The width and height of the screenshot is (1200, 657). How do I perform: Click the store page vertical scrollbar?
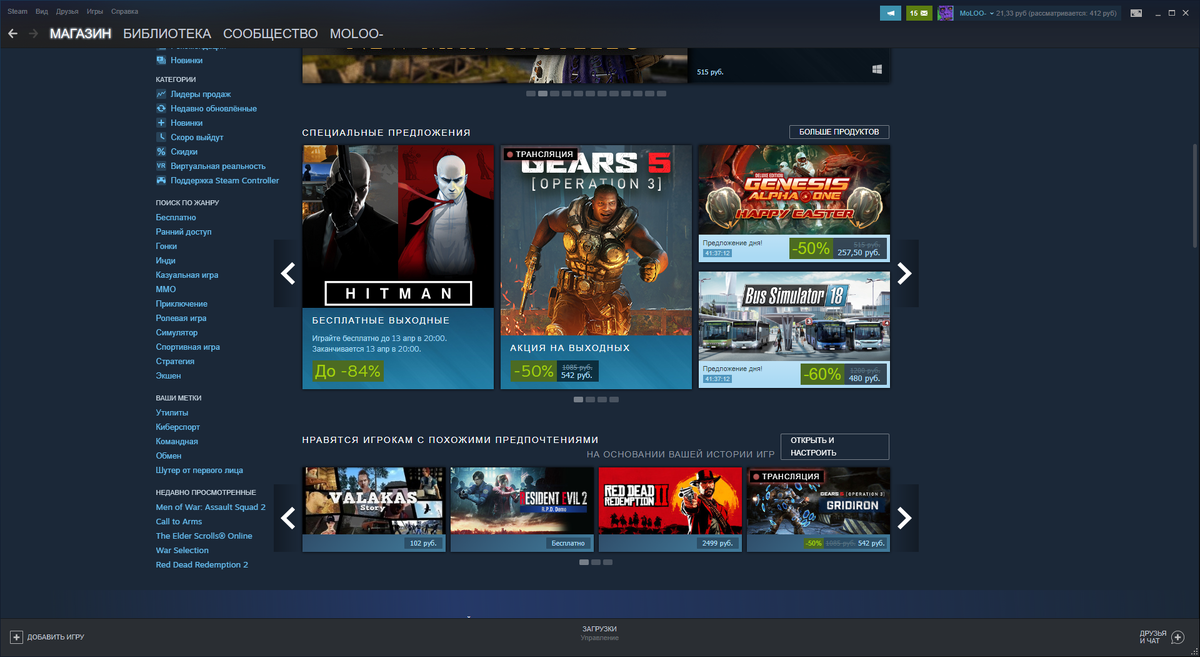pyautogui.click(x=1194, y=195)
